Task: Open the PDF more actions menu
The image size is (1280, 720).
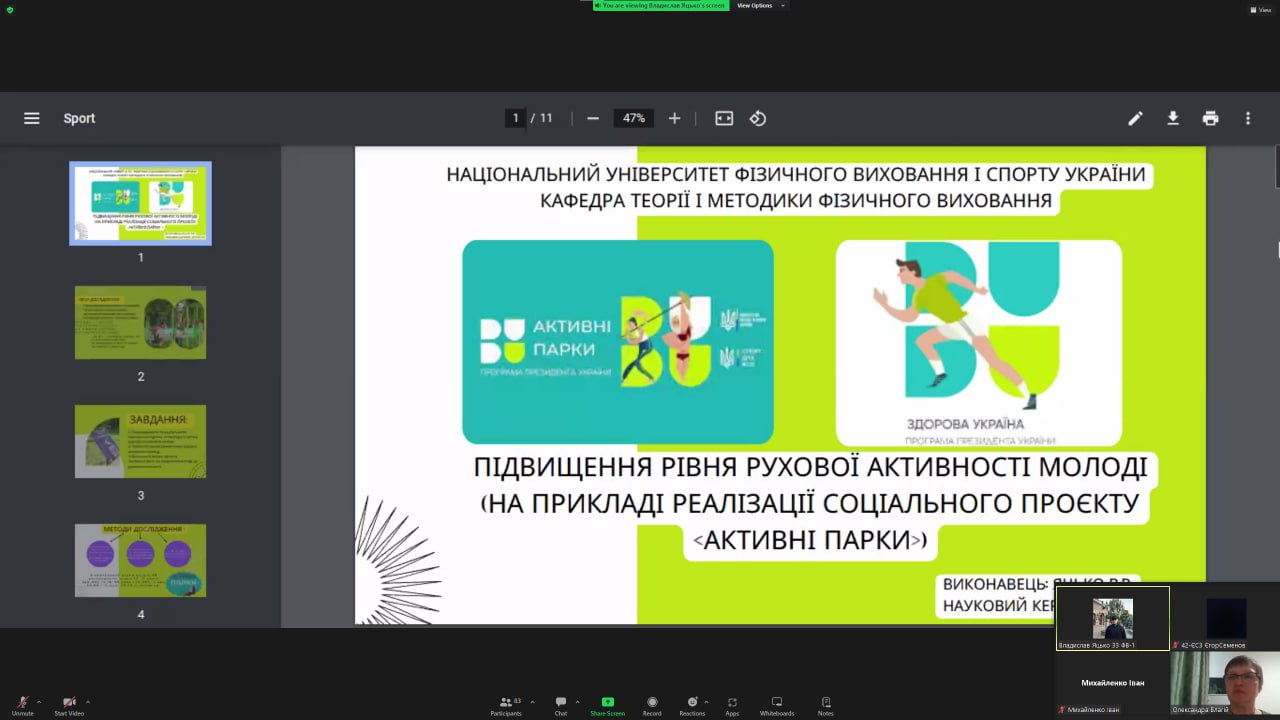Action: click(1247, 118)
